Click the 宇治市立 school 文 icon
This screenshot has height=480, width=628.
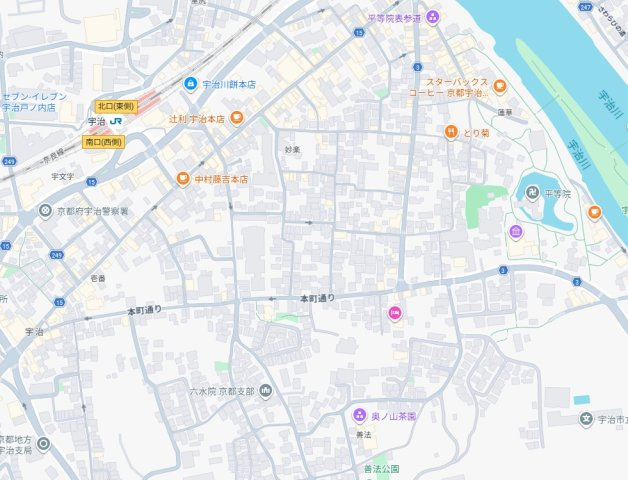pyautogui.click(x=586, y=419)
